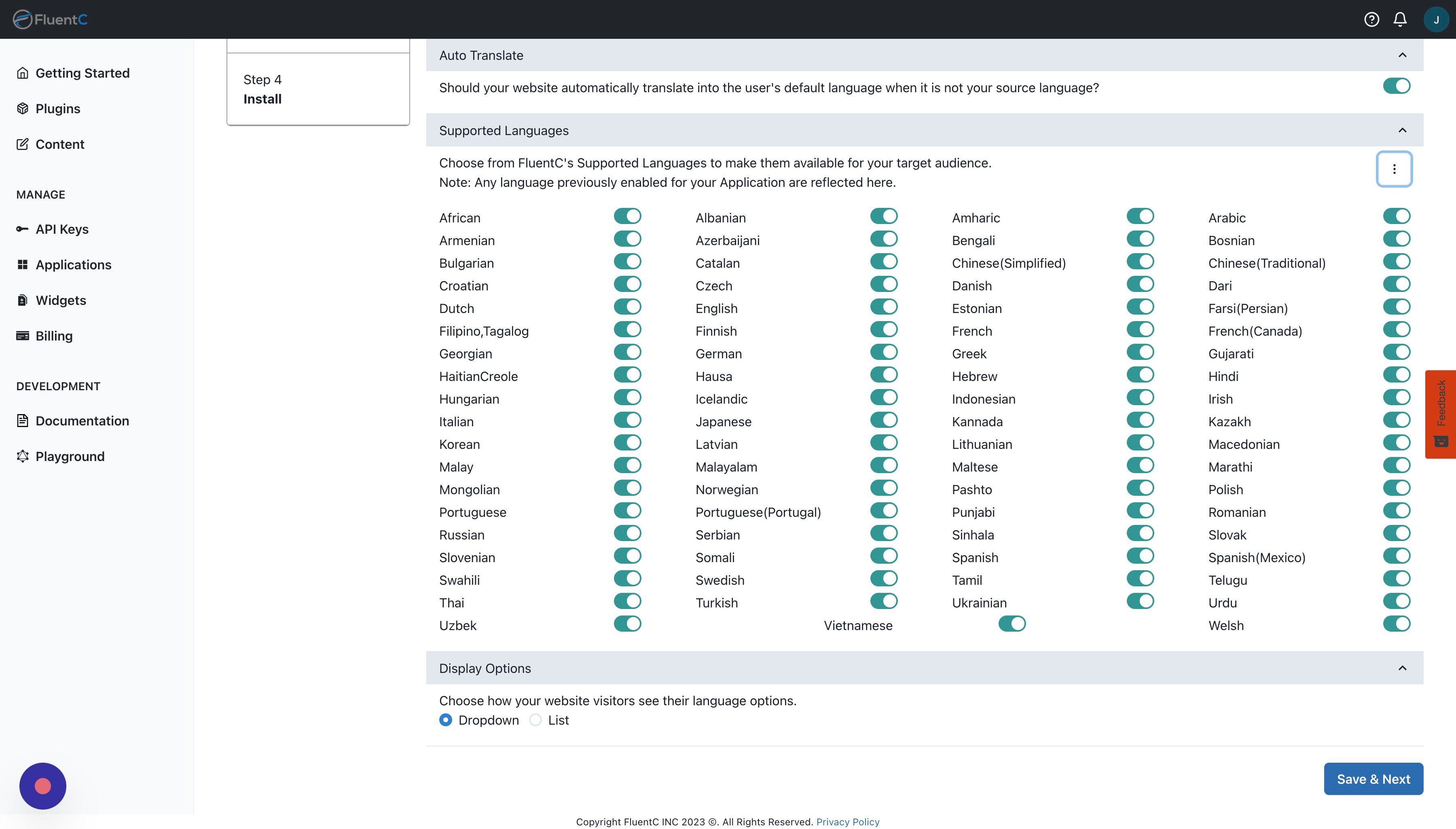Open the red Feedback side tab

1441,414
